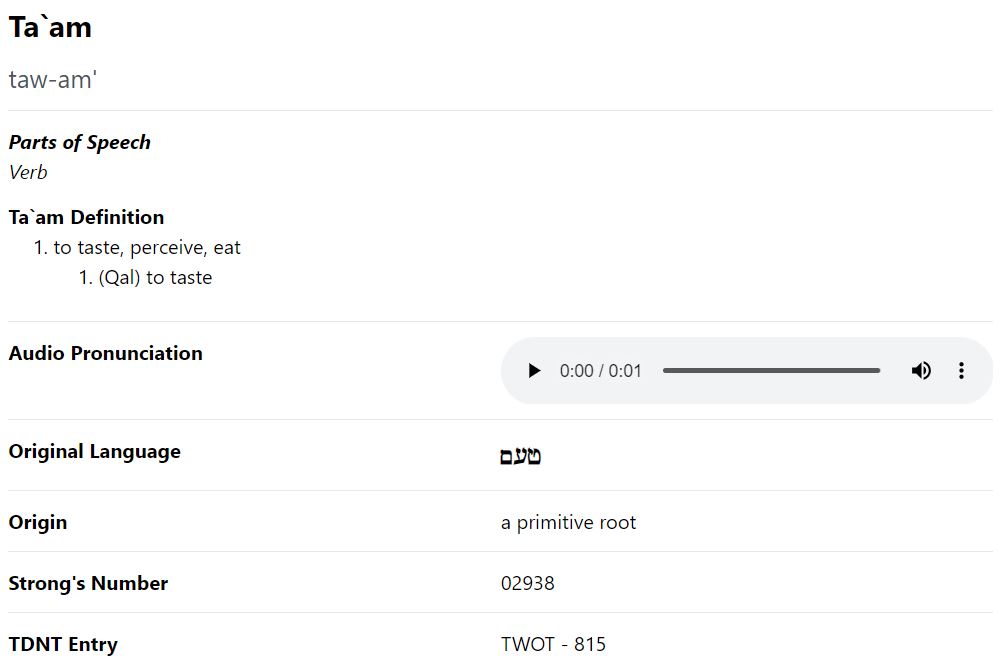Click the 0:00 / 0:01 time display

coord(600,371)
